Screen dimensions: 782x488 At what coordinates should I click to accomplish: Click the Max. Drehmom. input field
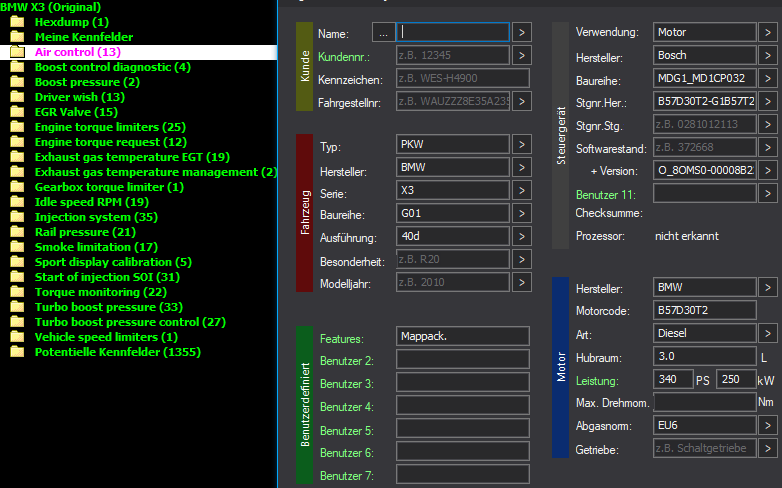[705, 402]
